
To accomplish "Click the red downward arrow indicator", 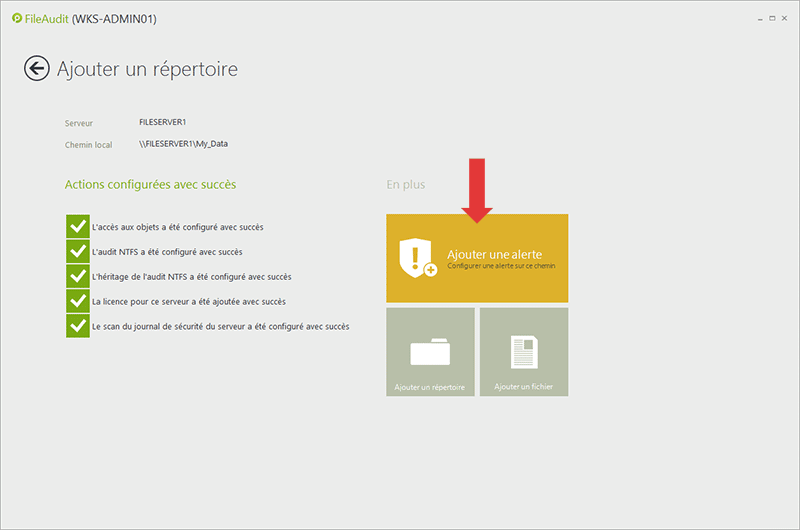I will click(x=476, y=190).
